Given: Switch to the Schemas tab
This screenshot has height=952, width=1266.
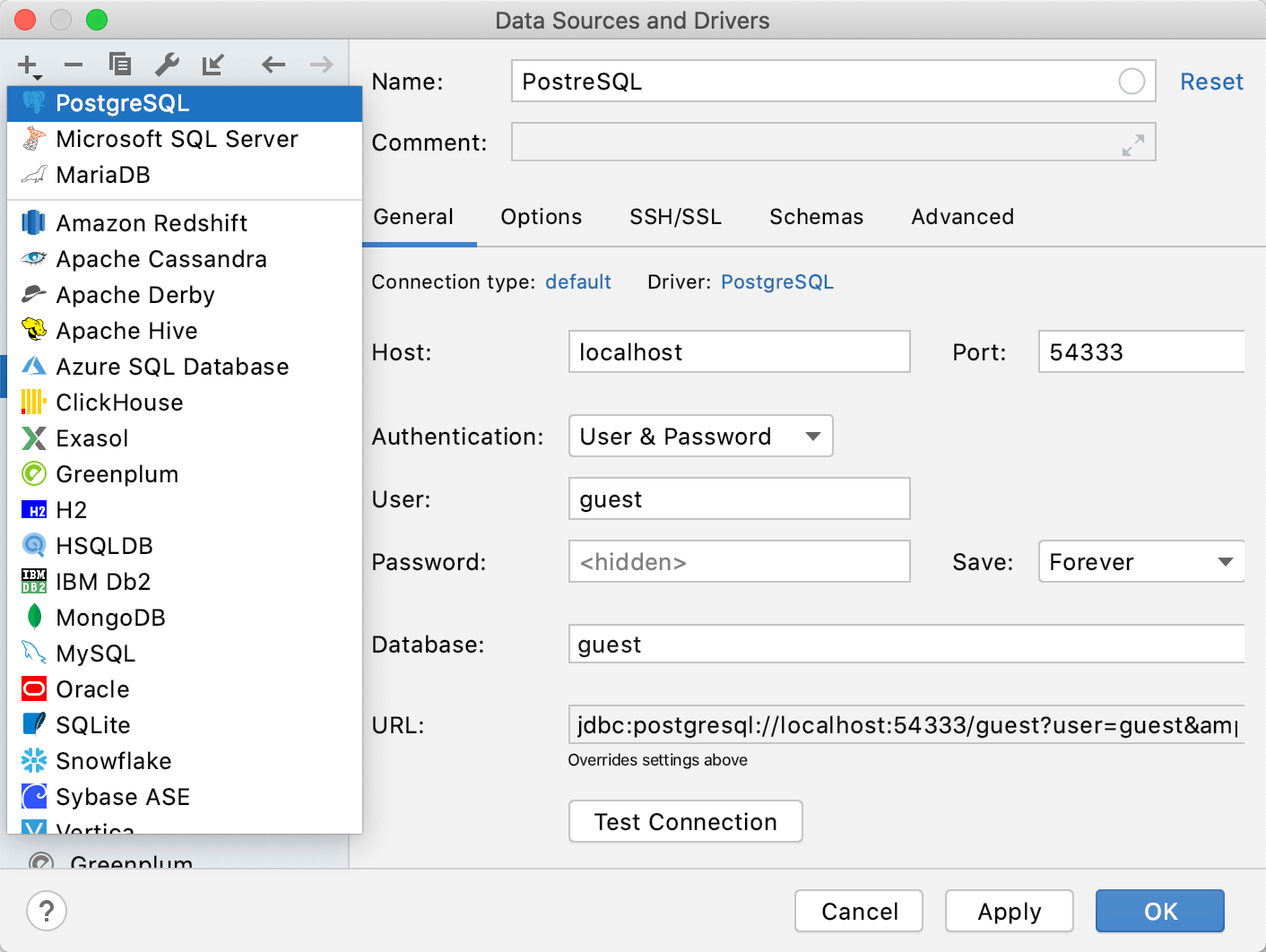Looking at the screenshot, I should coord(816,217).
